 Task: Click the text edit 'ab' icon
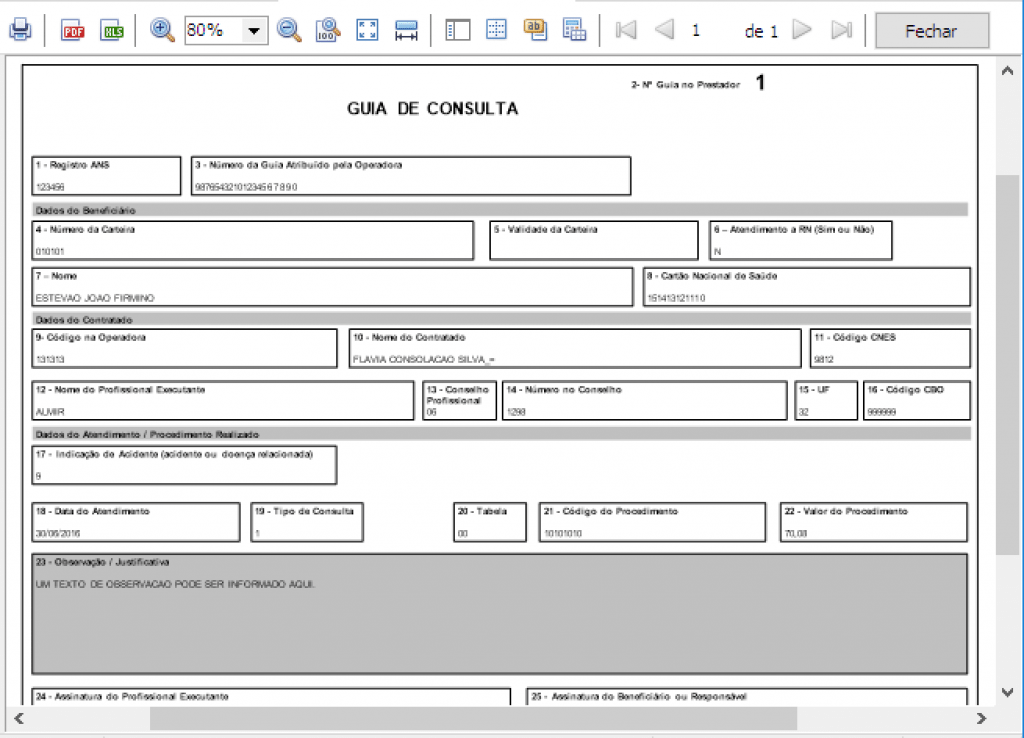[x=536, y=30]
